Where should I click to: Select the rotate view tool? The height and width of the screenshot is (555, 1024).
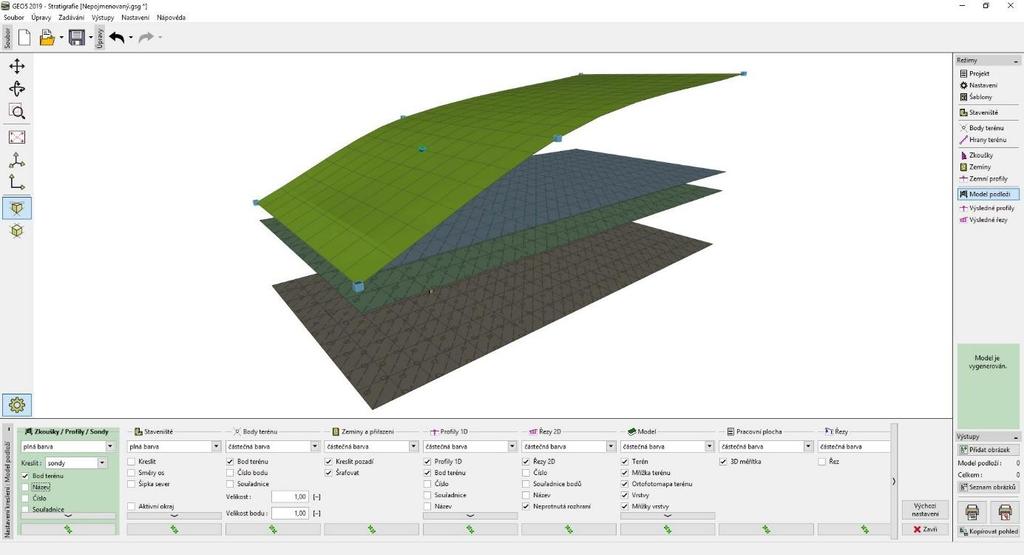(17, 89)
